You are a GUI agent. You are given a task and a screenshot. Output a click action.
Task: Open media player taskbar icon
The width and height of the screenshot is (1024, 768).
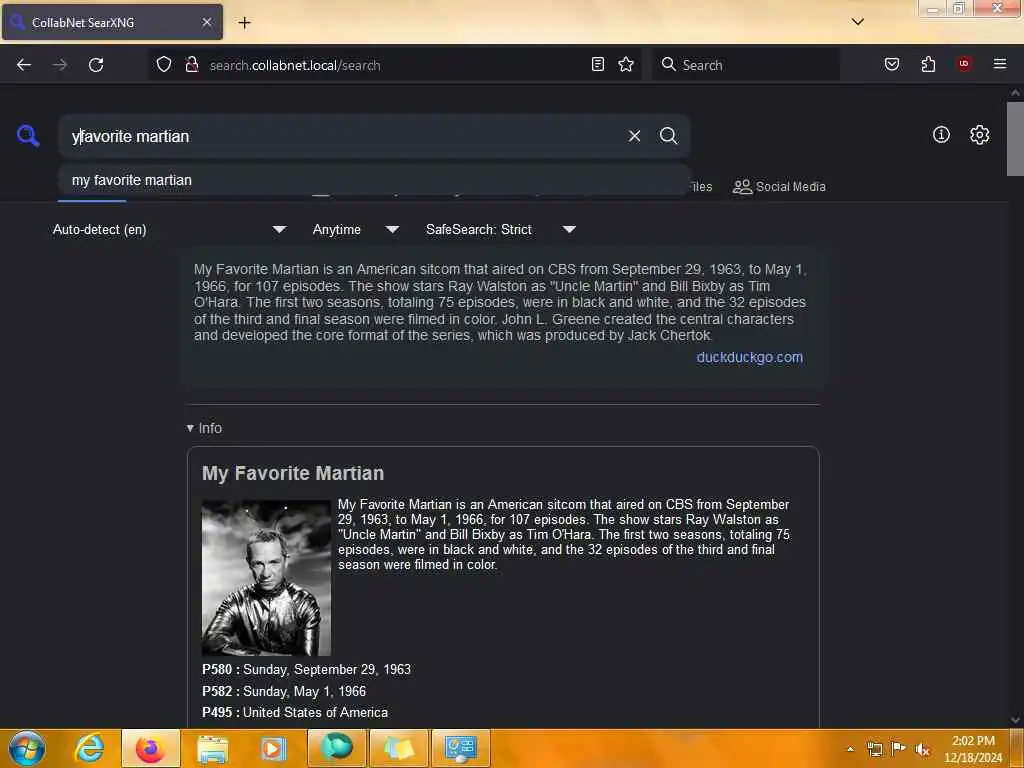(x=274, y=748)
